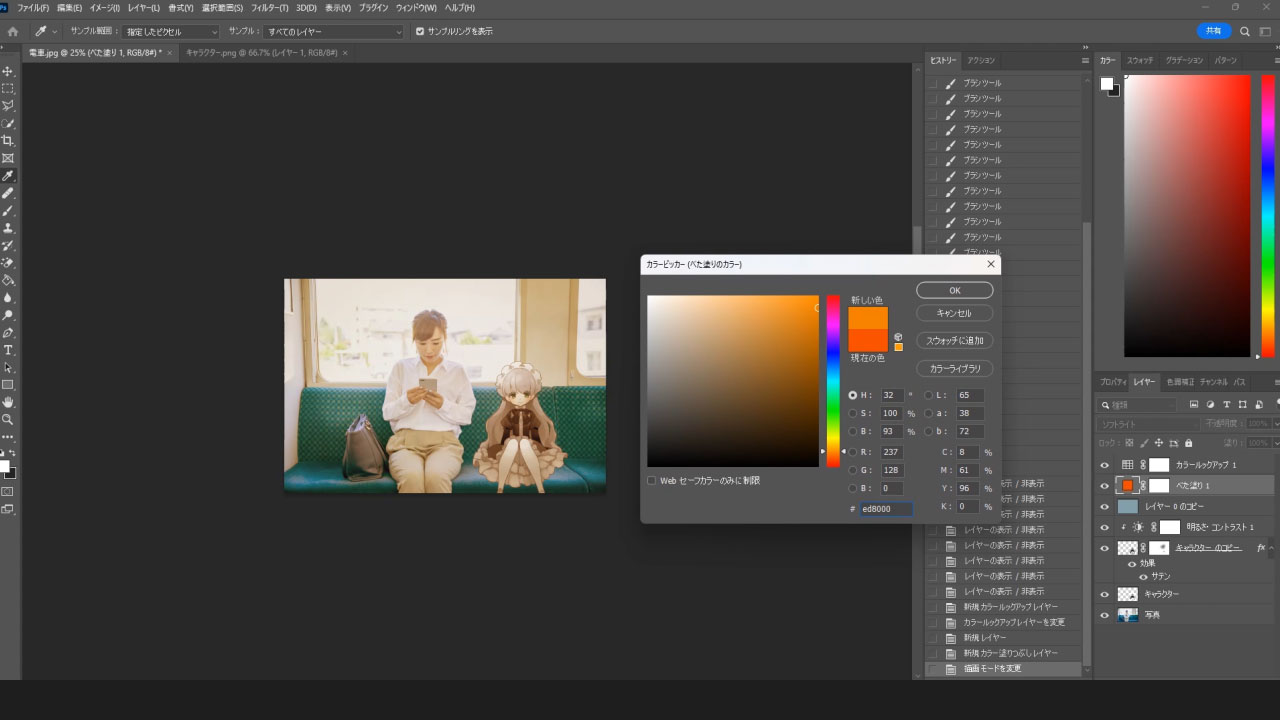
Task: Select the Rectangular Marquee tool
Action: coord(8,88)
